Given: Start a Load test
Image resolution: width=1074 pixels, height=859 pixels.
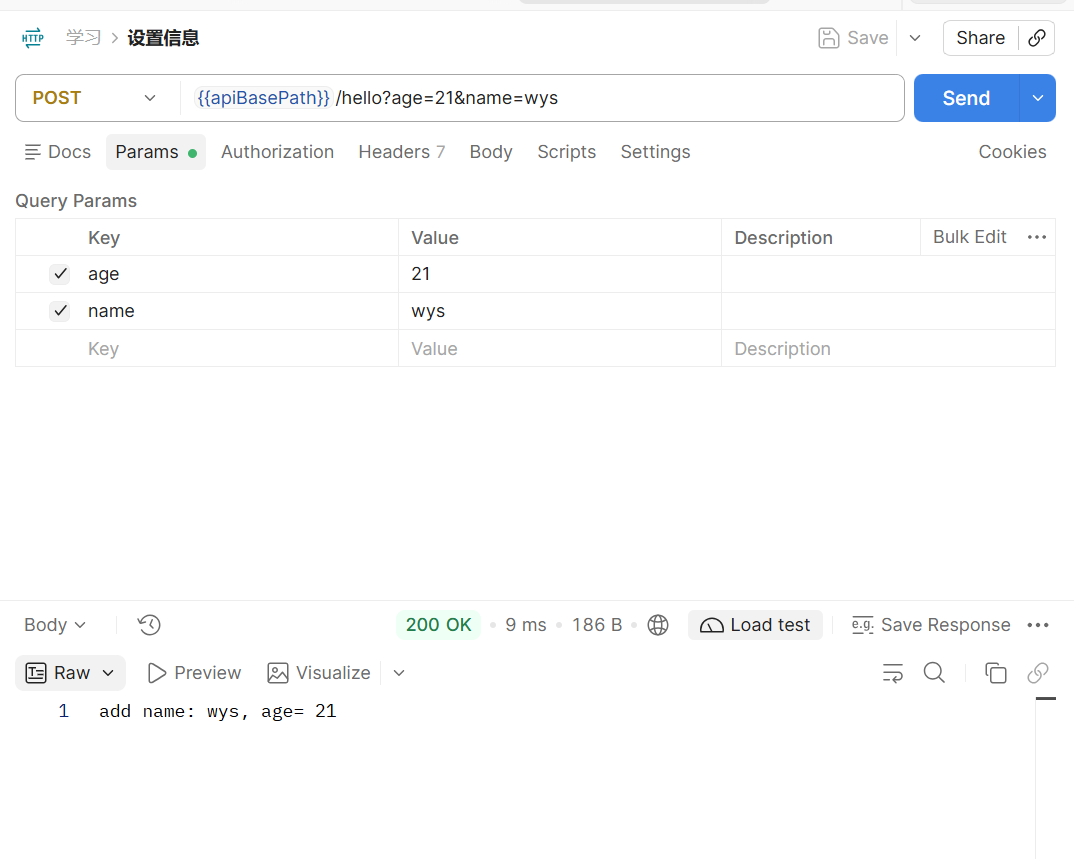Looking at the screenshot, I should (x=755, y=625).
